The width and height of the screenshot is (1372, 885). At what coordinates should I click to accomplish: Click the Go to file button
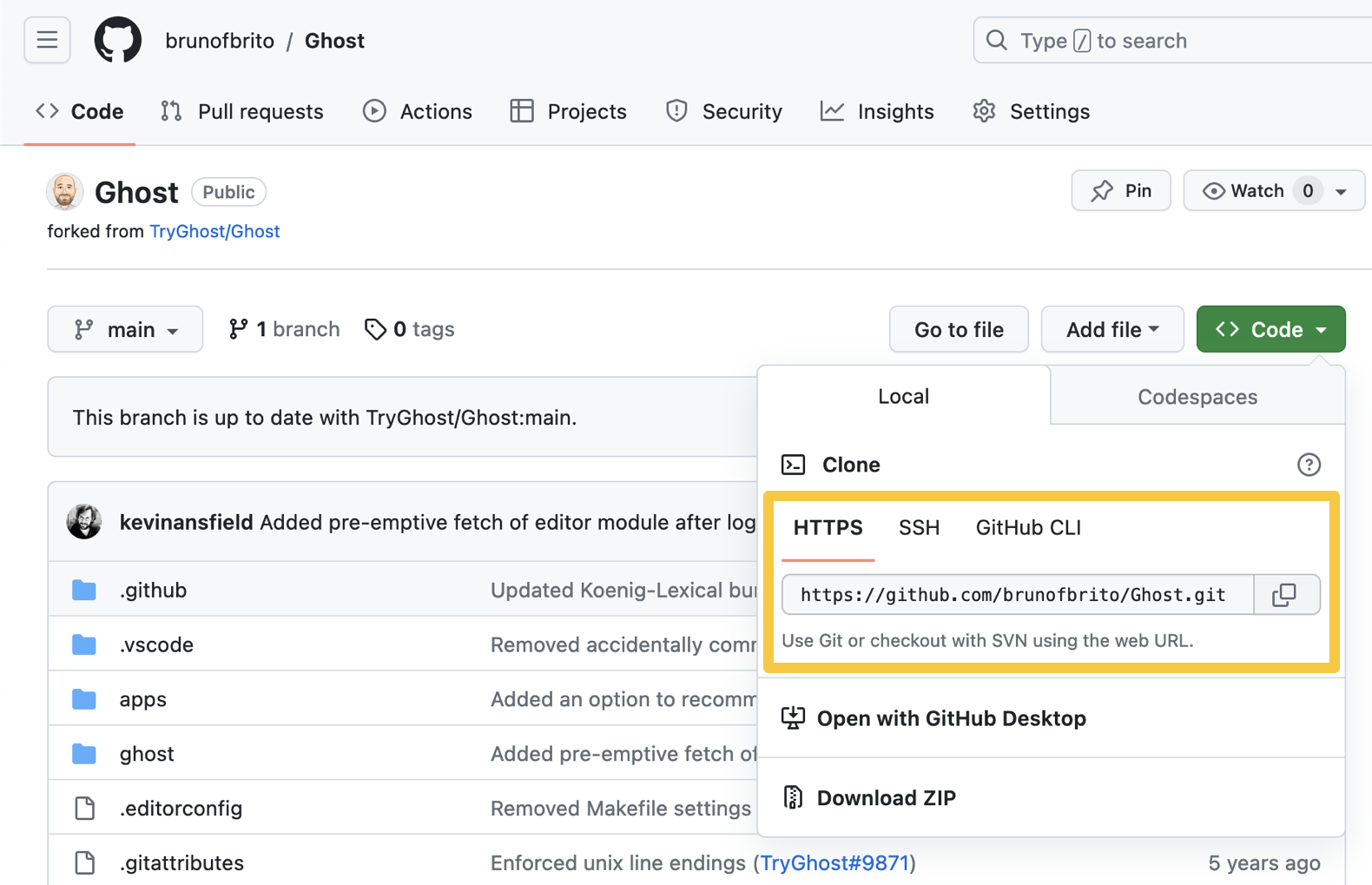[x=959, y=329]
